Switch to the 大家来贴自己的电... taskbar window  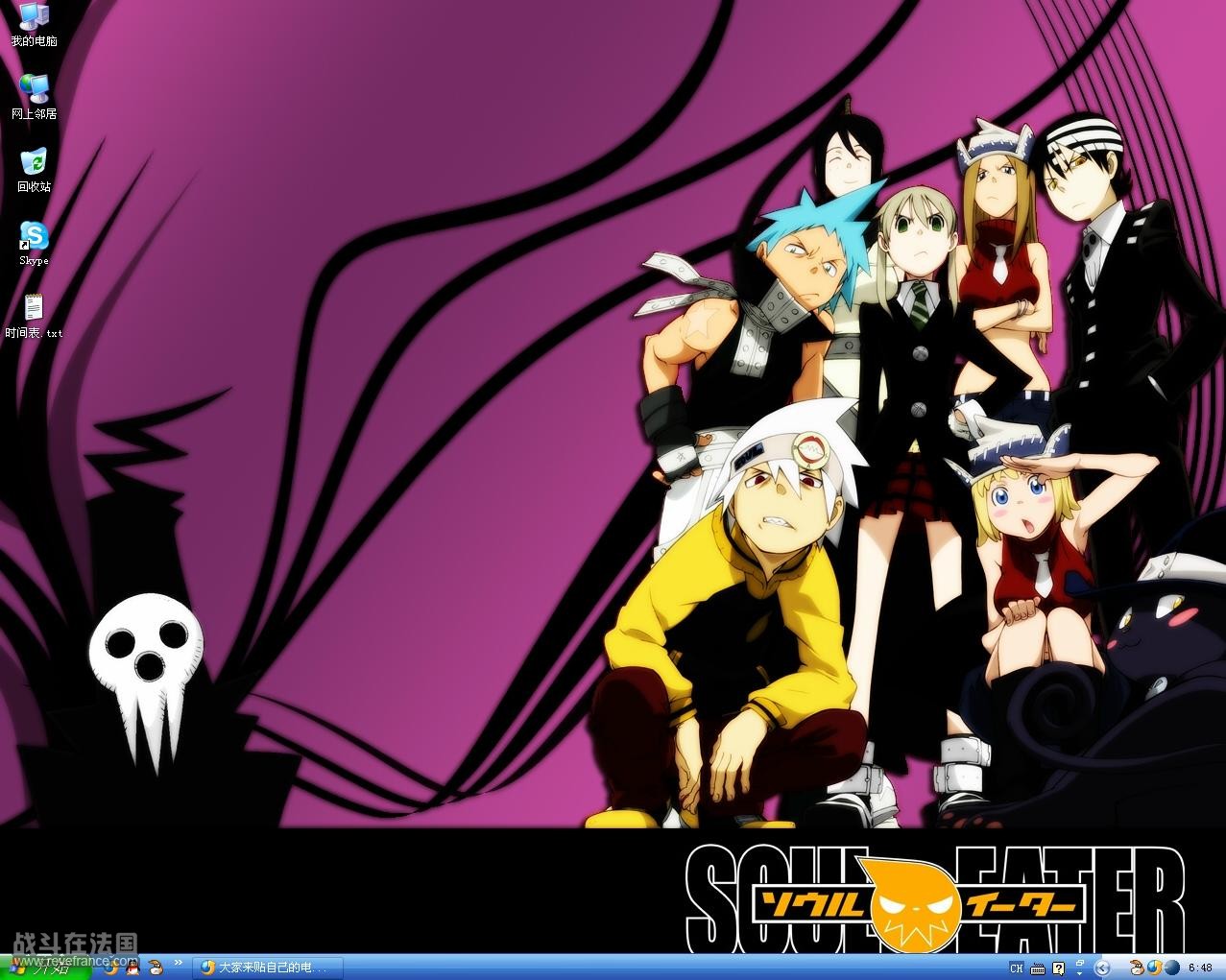point(268,968)
